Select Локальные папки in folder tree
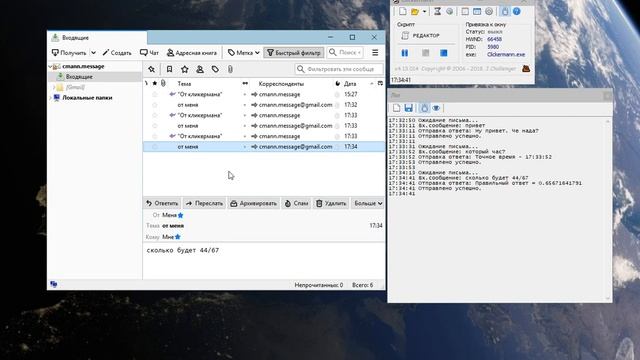This screenshot has height=360, width=640. (x=87, y=98)
